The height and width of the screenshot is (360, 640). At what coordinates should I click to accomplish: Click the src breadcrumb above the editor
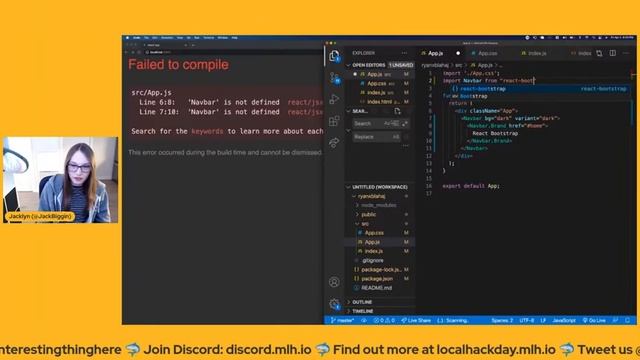click(458, 65)
